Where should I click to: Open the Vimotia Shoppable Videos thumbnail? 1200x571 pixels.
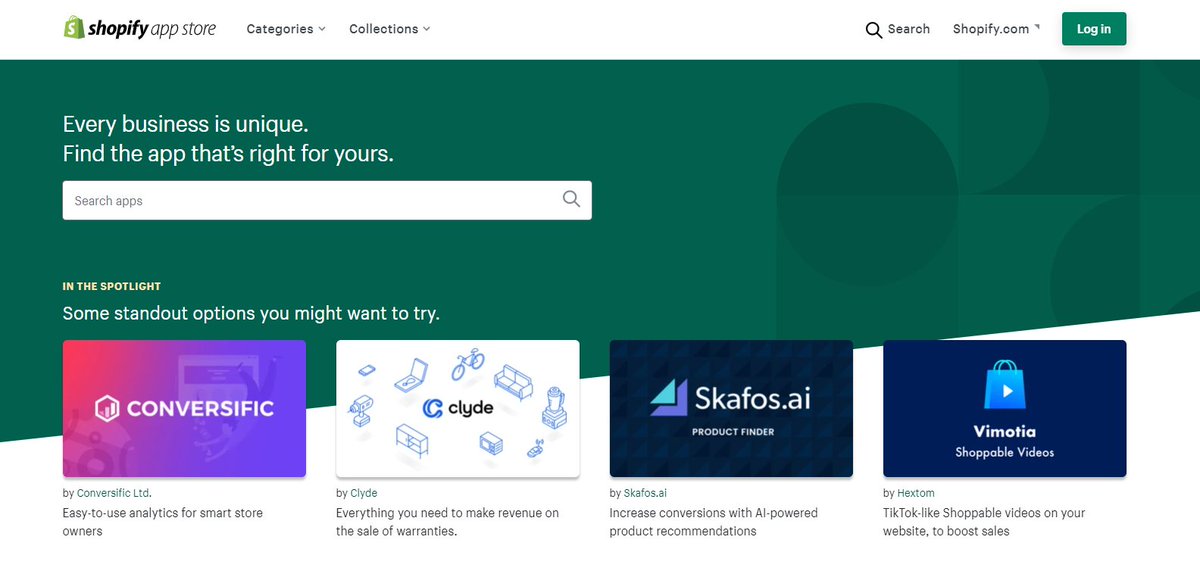pos(1005,408)
